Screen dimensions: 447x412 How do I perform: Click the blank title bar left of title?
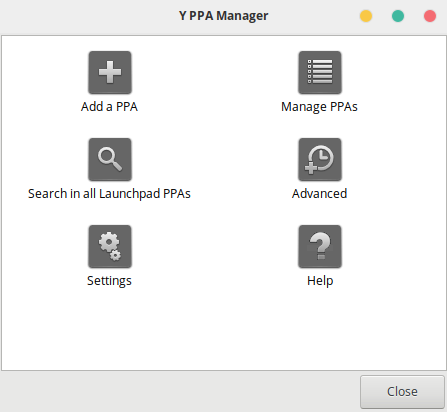(88, 16)
